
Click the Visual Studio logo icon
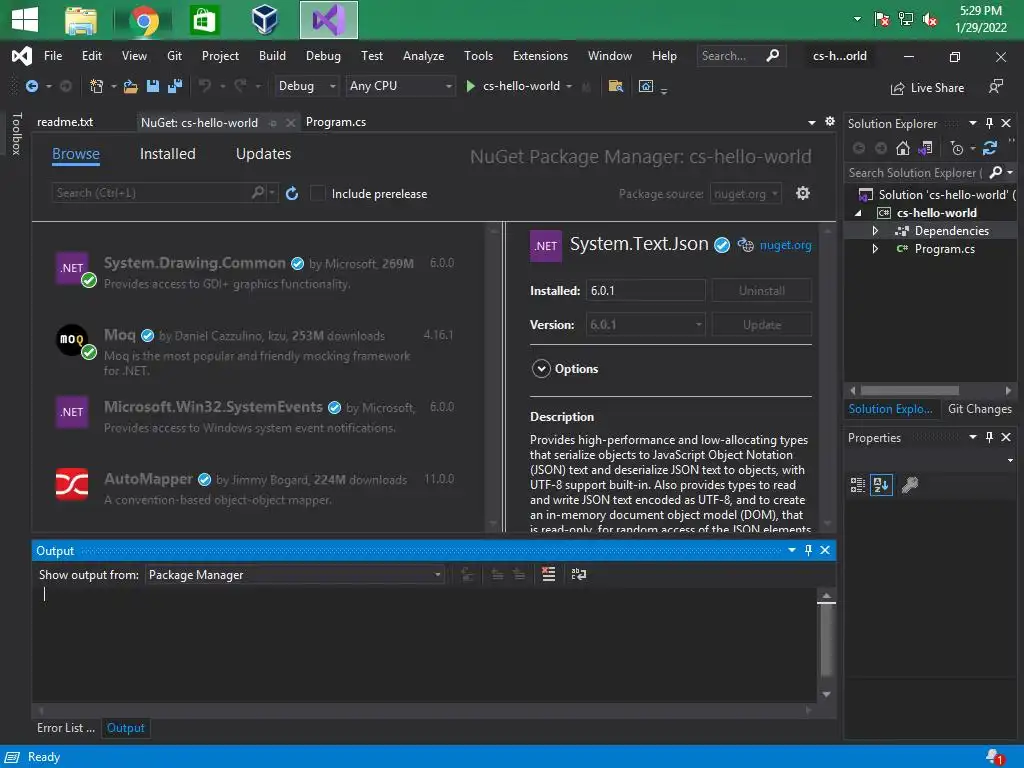(22, 56)
